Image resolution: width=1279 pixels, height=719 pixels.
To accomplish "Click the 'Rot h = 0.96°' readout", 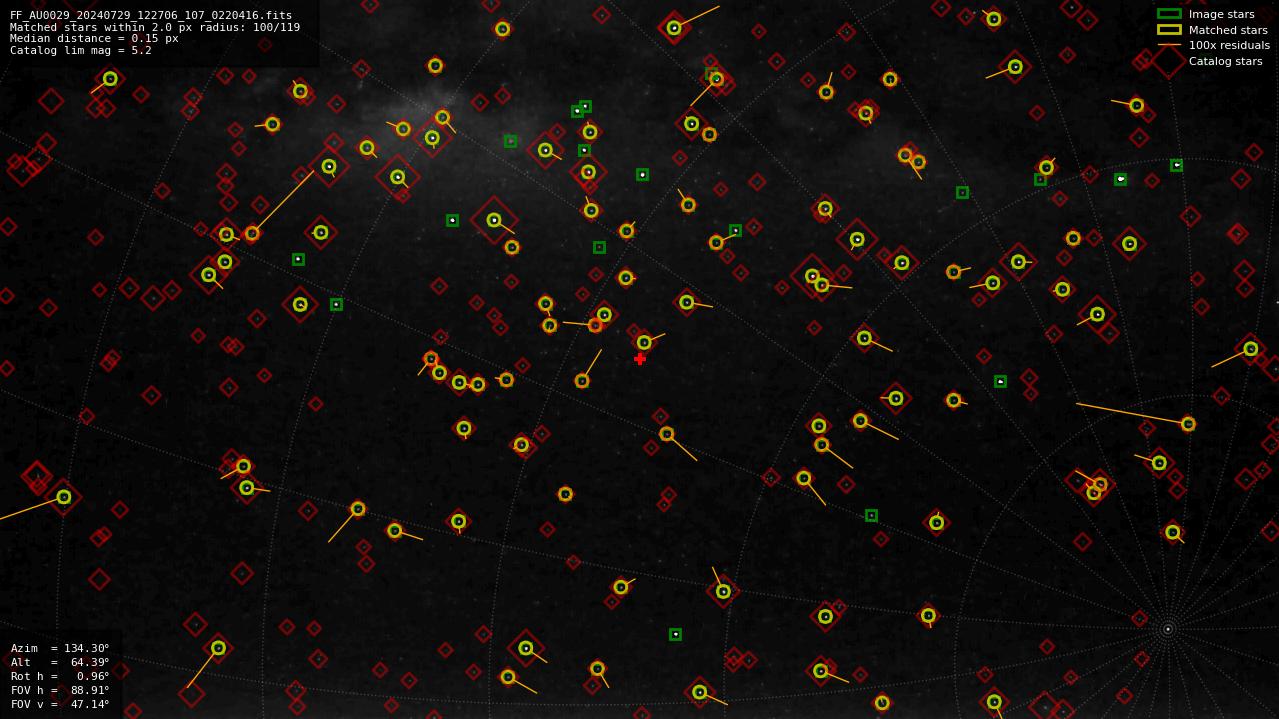I will [x=60, y=676].
